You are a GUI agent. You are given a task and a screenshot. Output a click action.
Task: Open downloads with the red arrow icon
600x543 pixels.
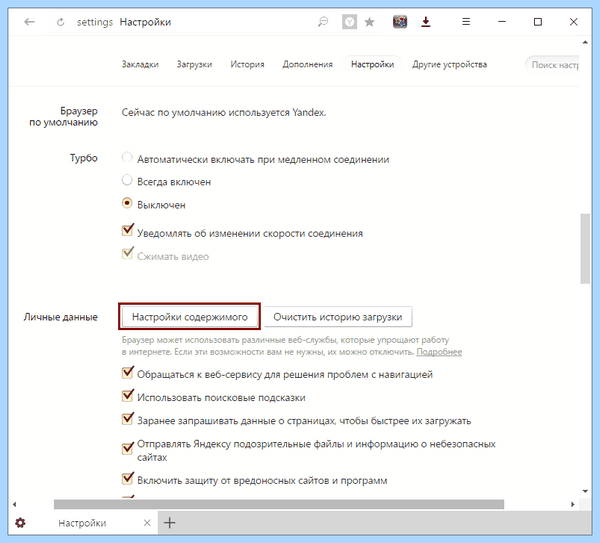coord(426,22)
